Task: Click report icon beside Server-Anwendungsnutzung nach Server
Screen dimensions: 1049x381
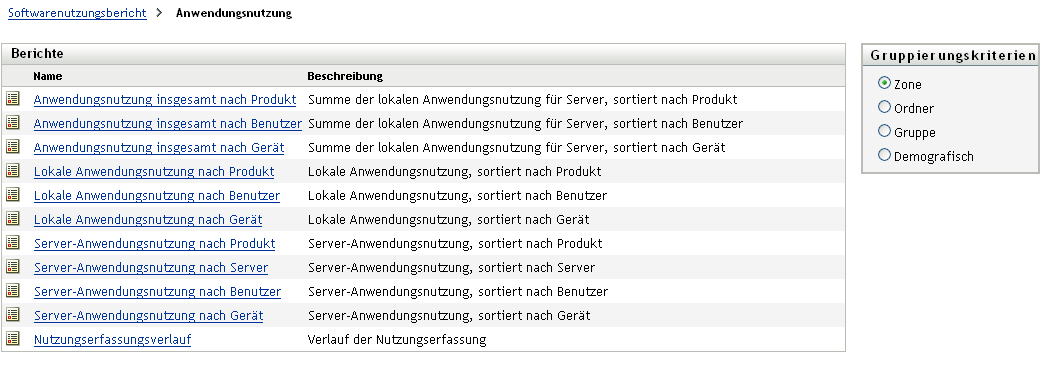Action: pyautogui.click(x=13, y=267)
